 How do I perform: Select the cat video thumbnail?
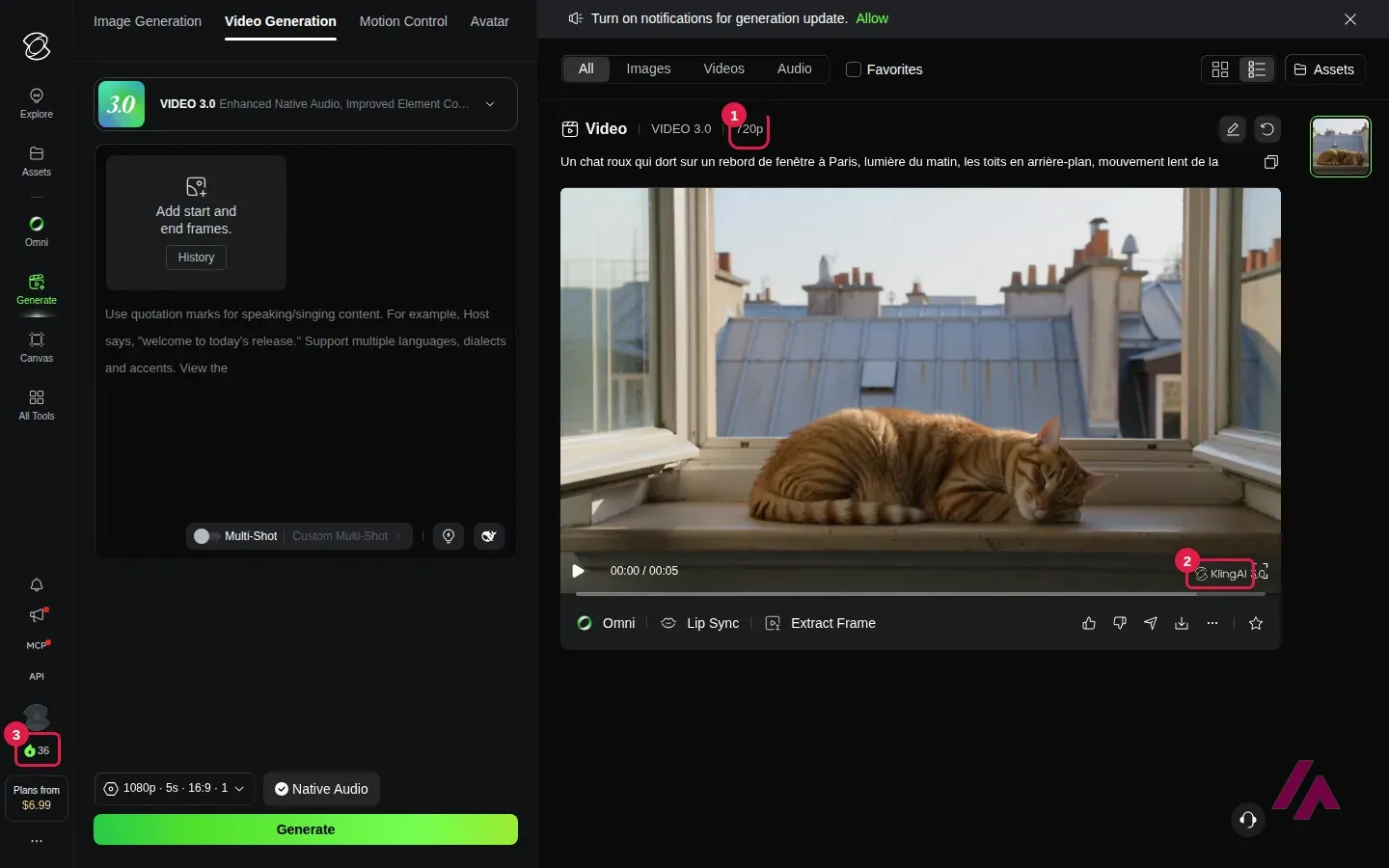pos(1341,147)
